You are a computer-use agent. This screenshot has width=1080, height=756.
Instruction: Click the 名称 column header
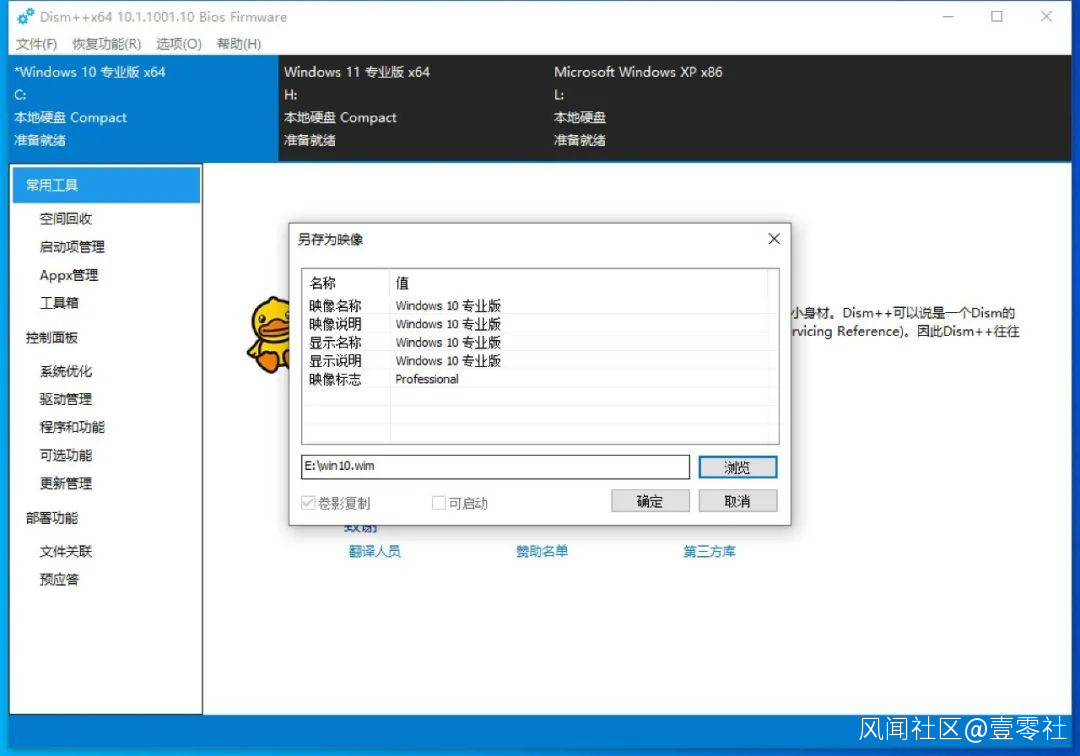[346, 283]
